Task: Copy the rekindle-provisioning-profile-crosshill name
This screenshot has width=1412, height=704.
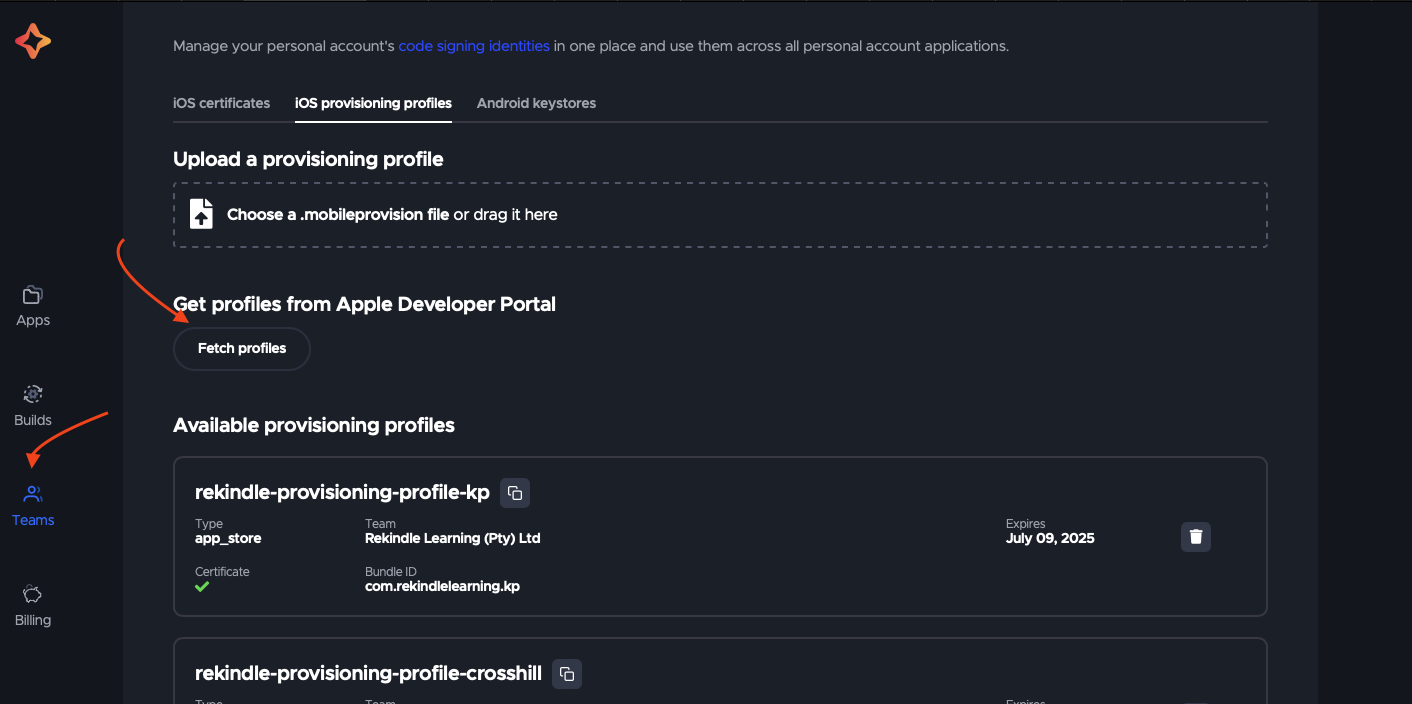Action: pos(566,673)
